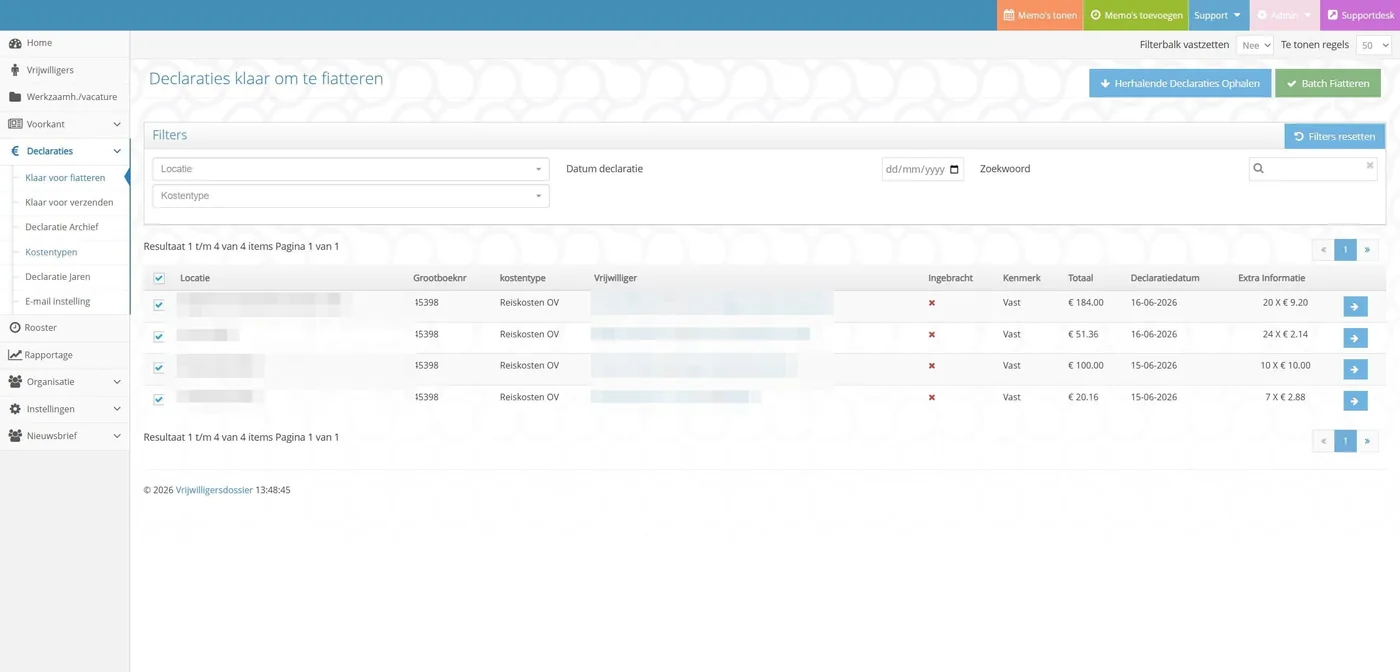Image resolution: width=1400 pixels, height=672 pixels.
Task: Open the Support menu in the top bar
Action: [1217, 15]
